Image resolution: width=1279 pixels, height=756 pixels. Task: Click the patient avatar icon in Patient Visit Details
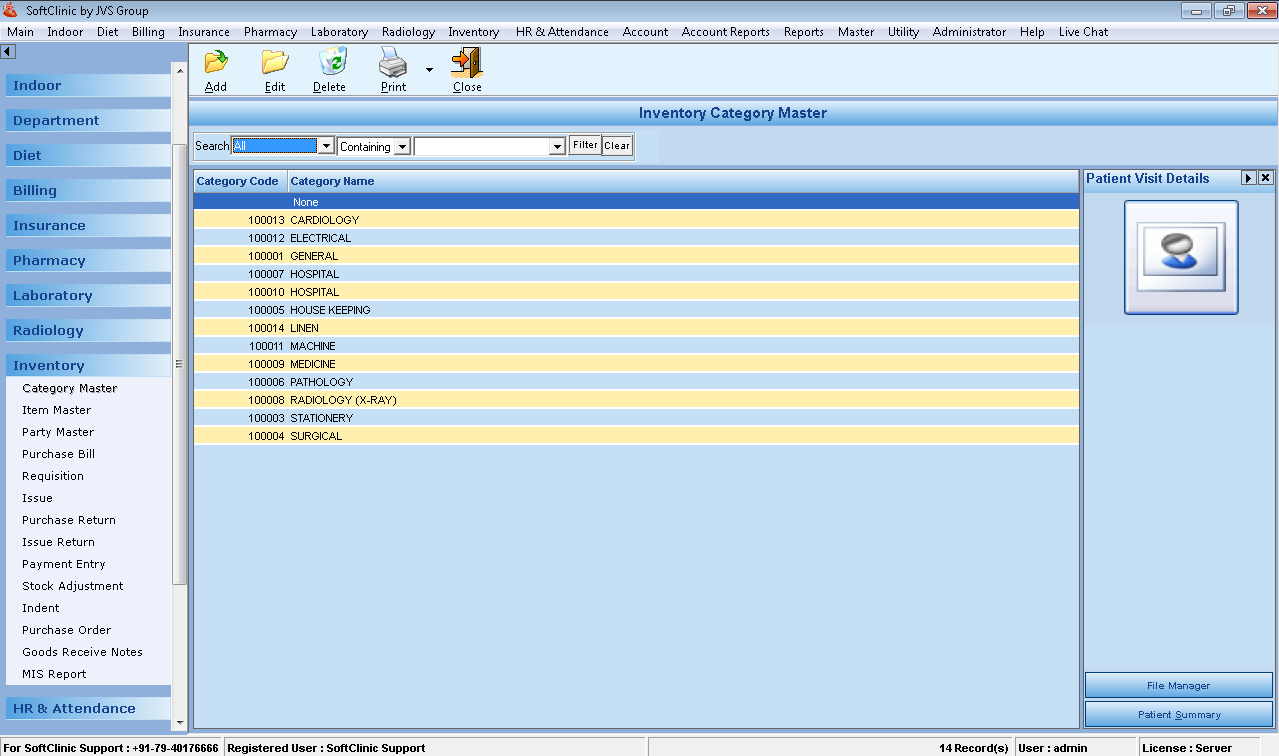[1181, 256]
